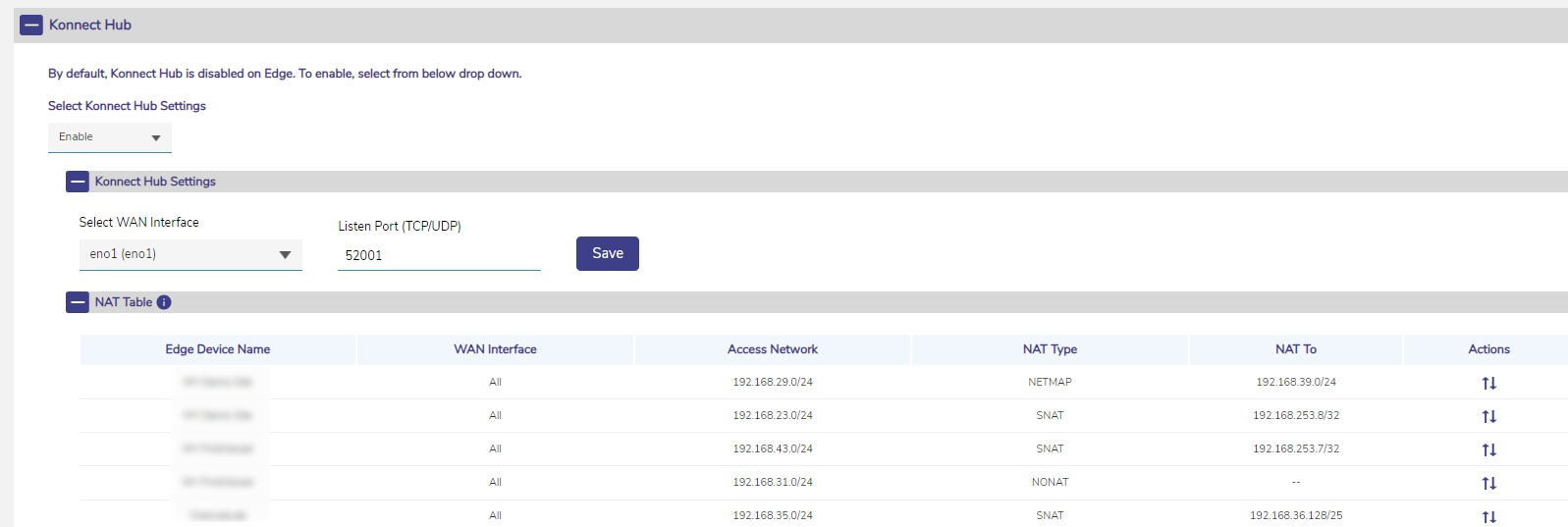Viewport: 1568px width, 527px height.
Task: Click the Listen Port input field
Action: [438, 255]
